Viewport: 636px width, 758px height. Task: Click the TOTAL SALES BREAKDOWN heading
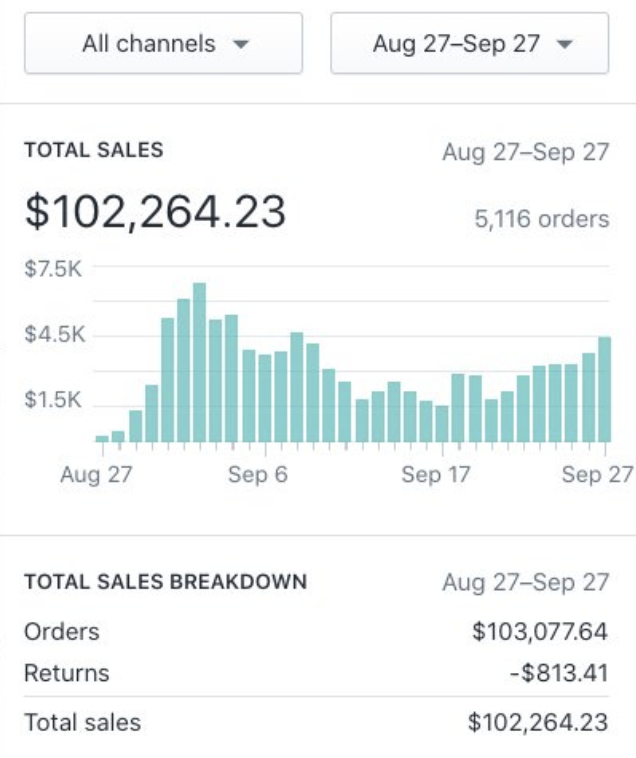pos(165,582)
